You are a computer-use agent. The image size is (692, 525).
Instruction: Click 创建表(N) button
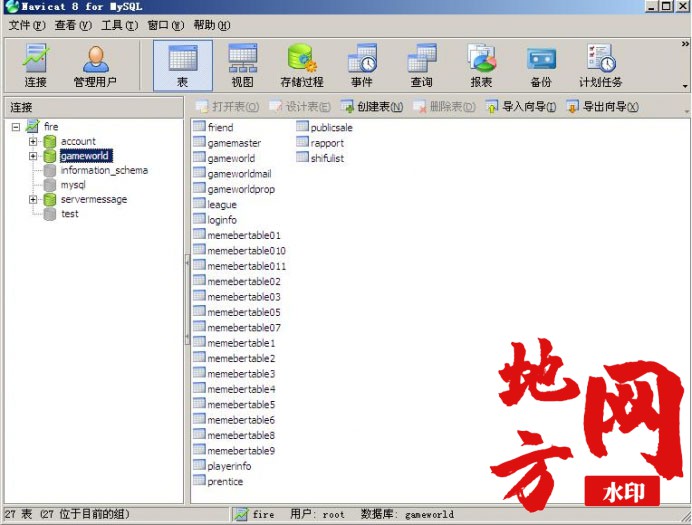372,106
